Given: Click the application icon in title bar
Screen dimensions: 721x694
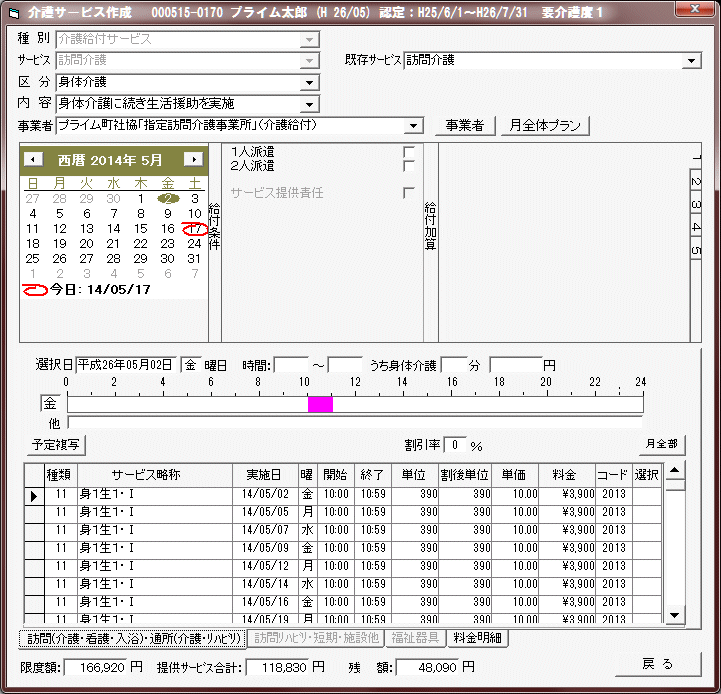Looking at the screenshot, I should [x=12, y=10].
